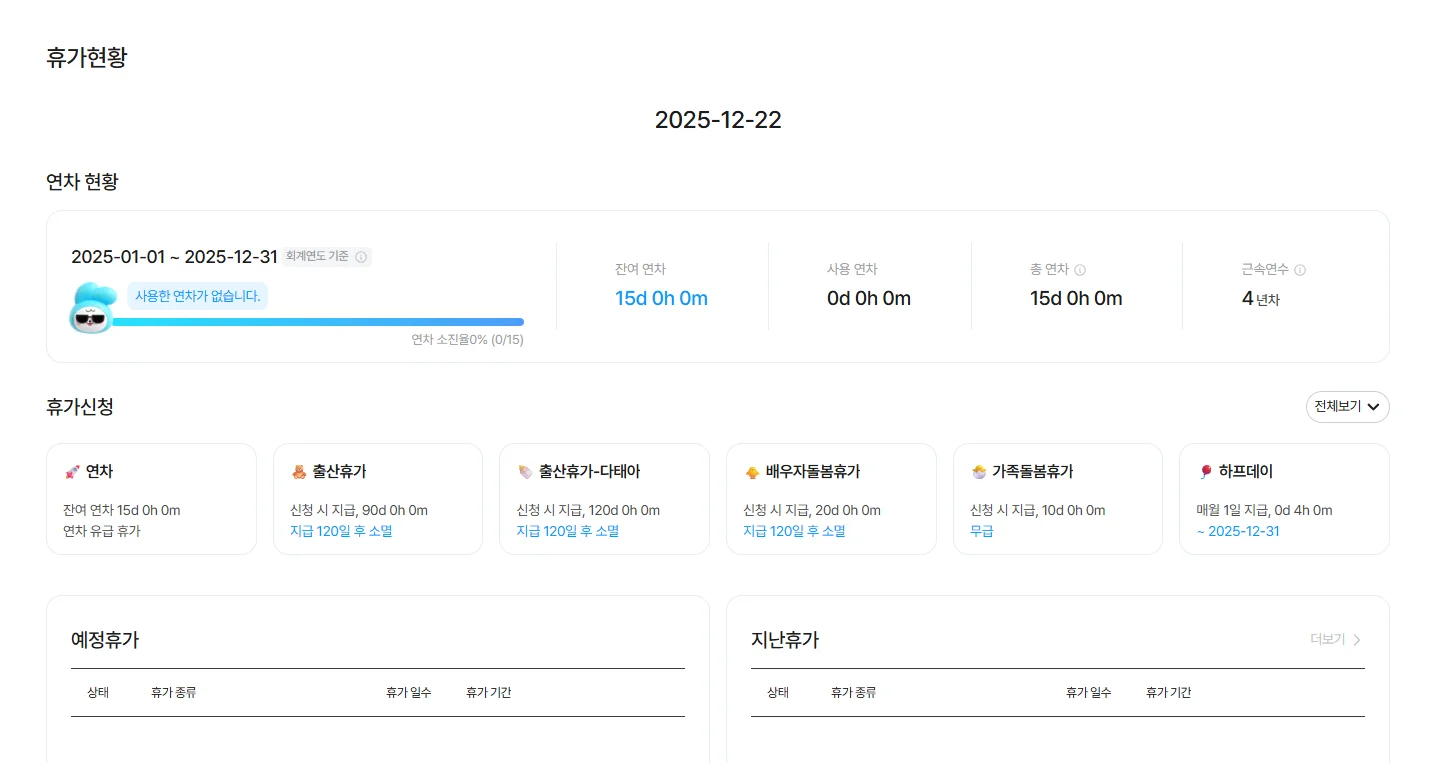Select the 잔여 연차 value showing 15d 0h 0m
The width and height of the screenshot is (1437, 763).
[x=661, y=298]
